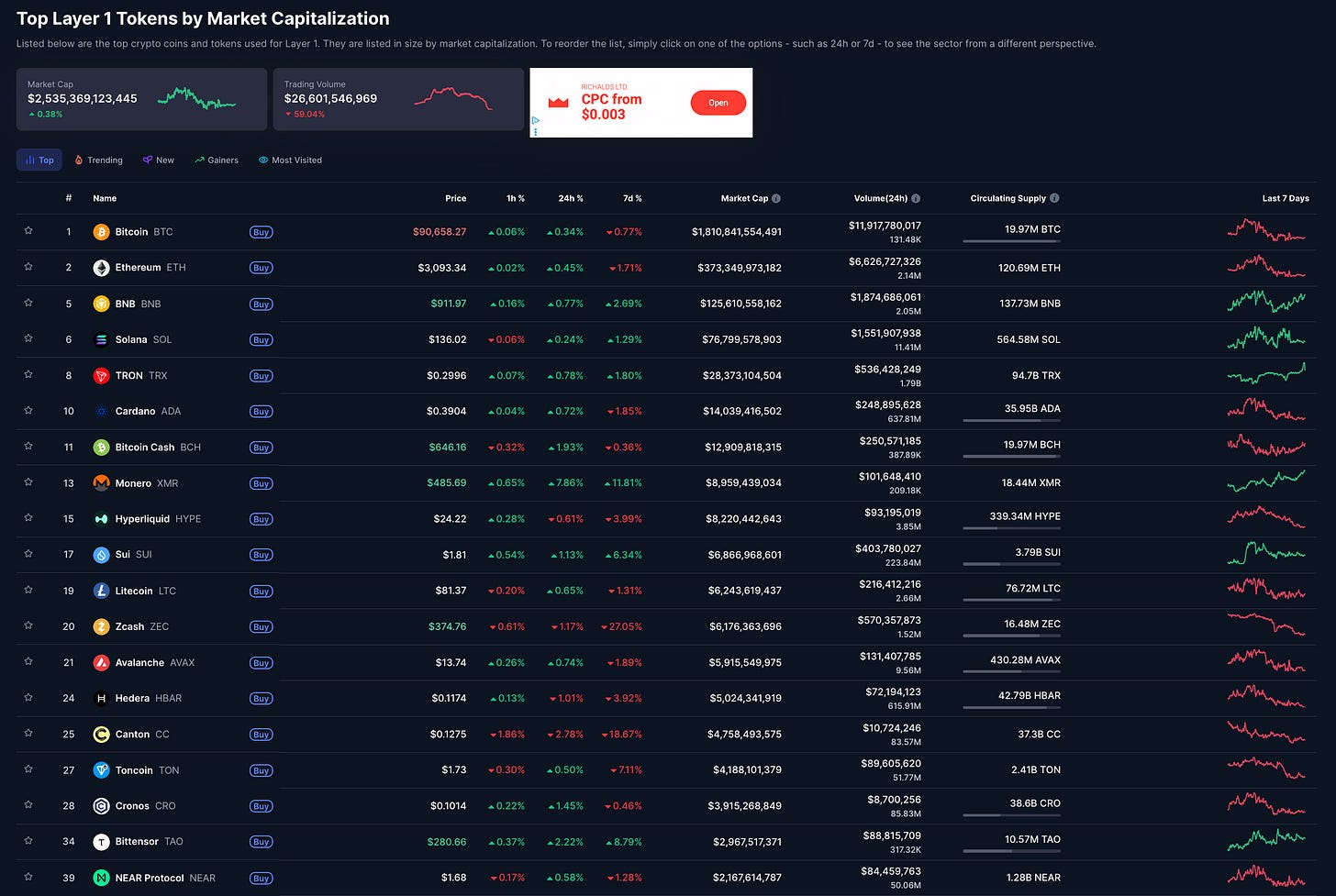The image size is (1336, 896).
Task: Click the Cronos coin logo
Action: 101,806
